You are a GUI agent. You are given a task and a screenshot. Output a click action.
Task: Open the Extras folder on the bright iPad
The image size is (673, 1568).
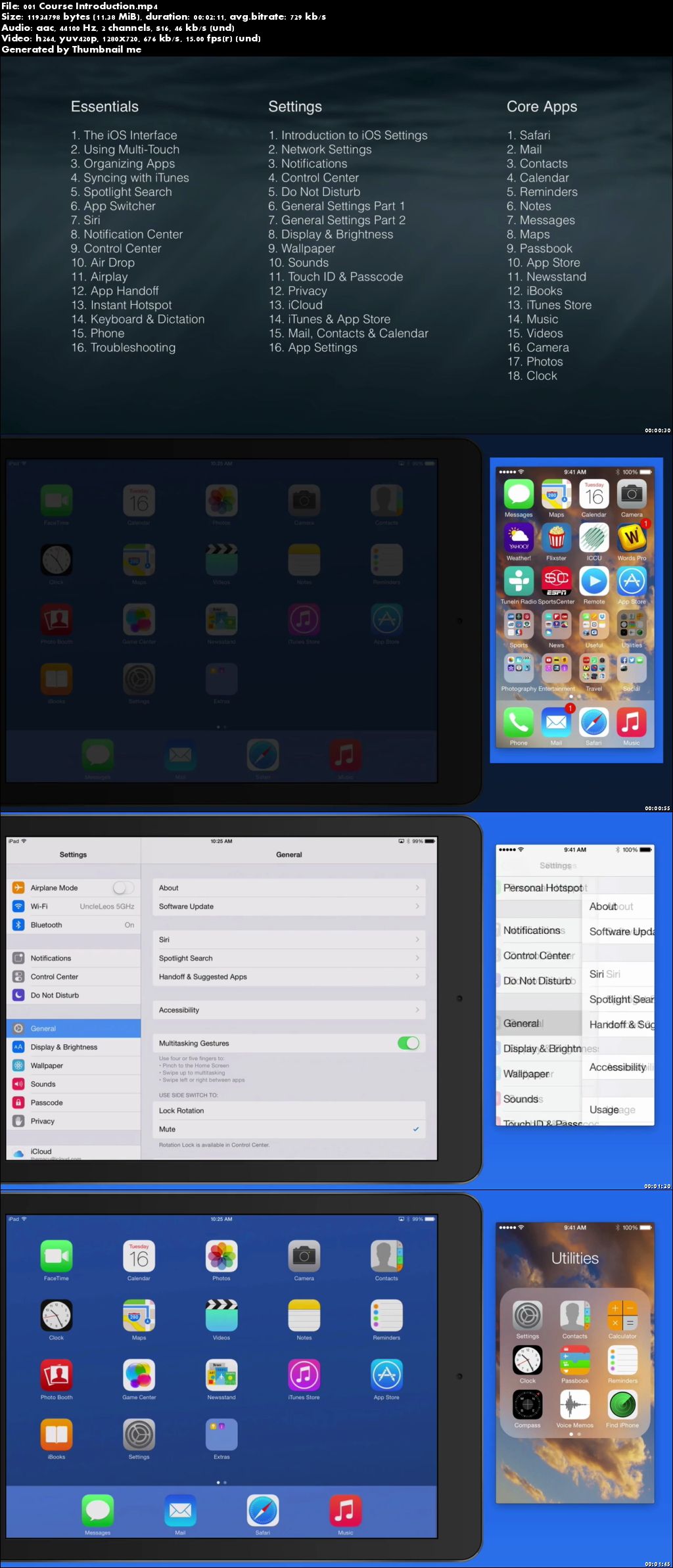point(221,1435)
